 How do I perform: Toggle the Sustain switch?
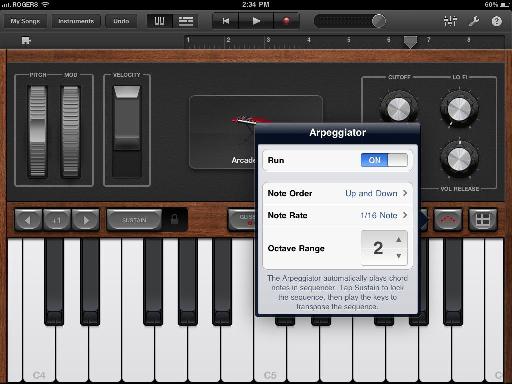coord(134,220)
